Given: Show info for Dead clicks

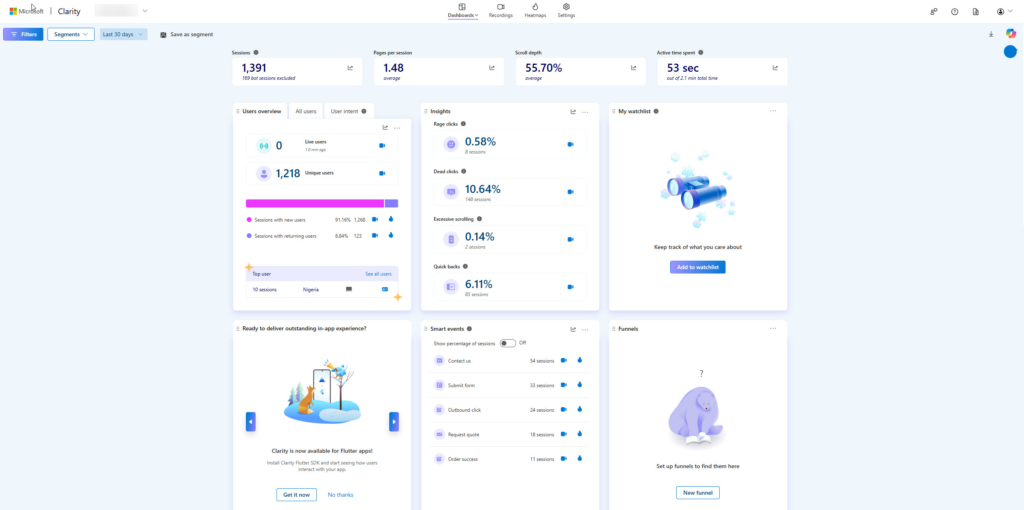Looking at the screenshot, I should click(464, 171).
